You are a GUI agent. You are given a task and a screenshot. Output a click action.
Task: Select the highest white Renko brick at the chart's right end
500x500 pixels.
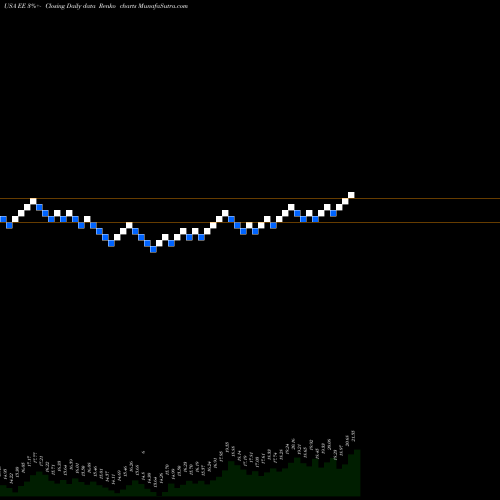pos(351,195)
